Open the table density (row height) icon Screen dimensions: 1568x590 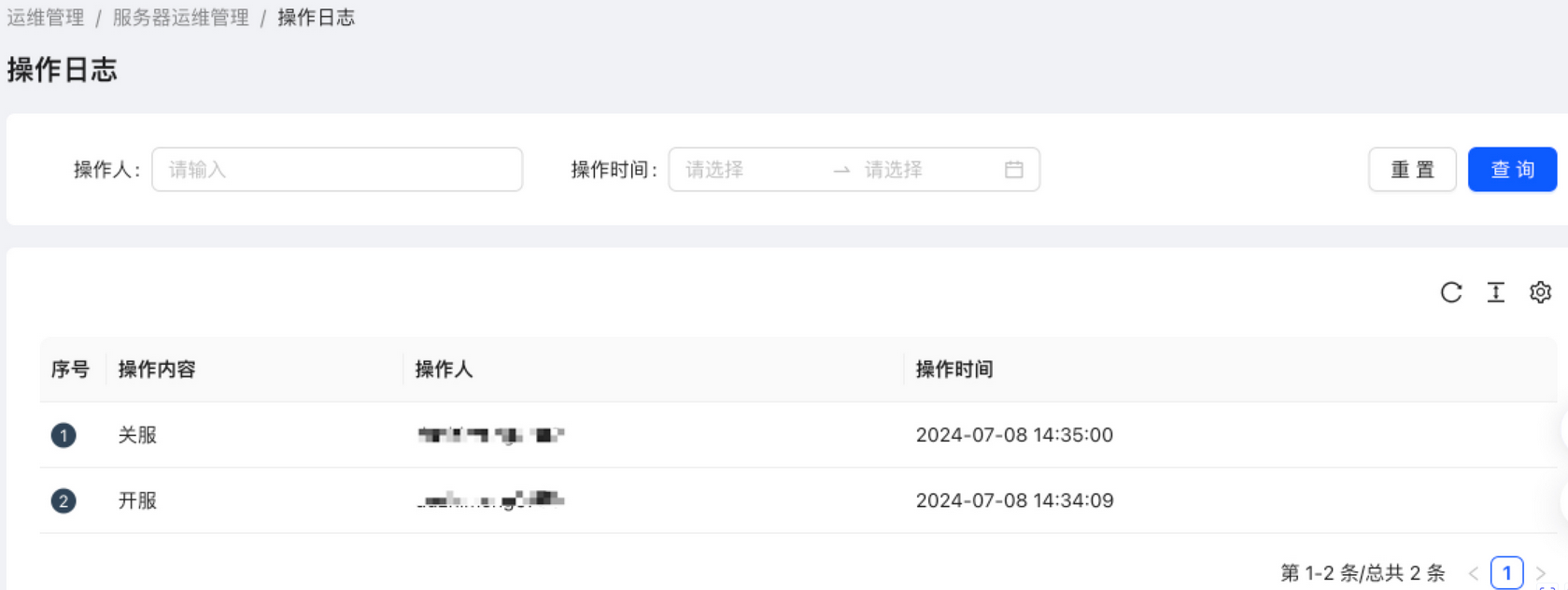point(1495,293)
